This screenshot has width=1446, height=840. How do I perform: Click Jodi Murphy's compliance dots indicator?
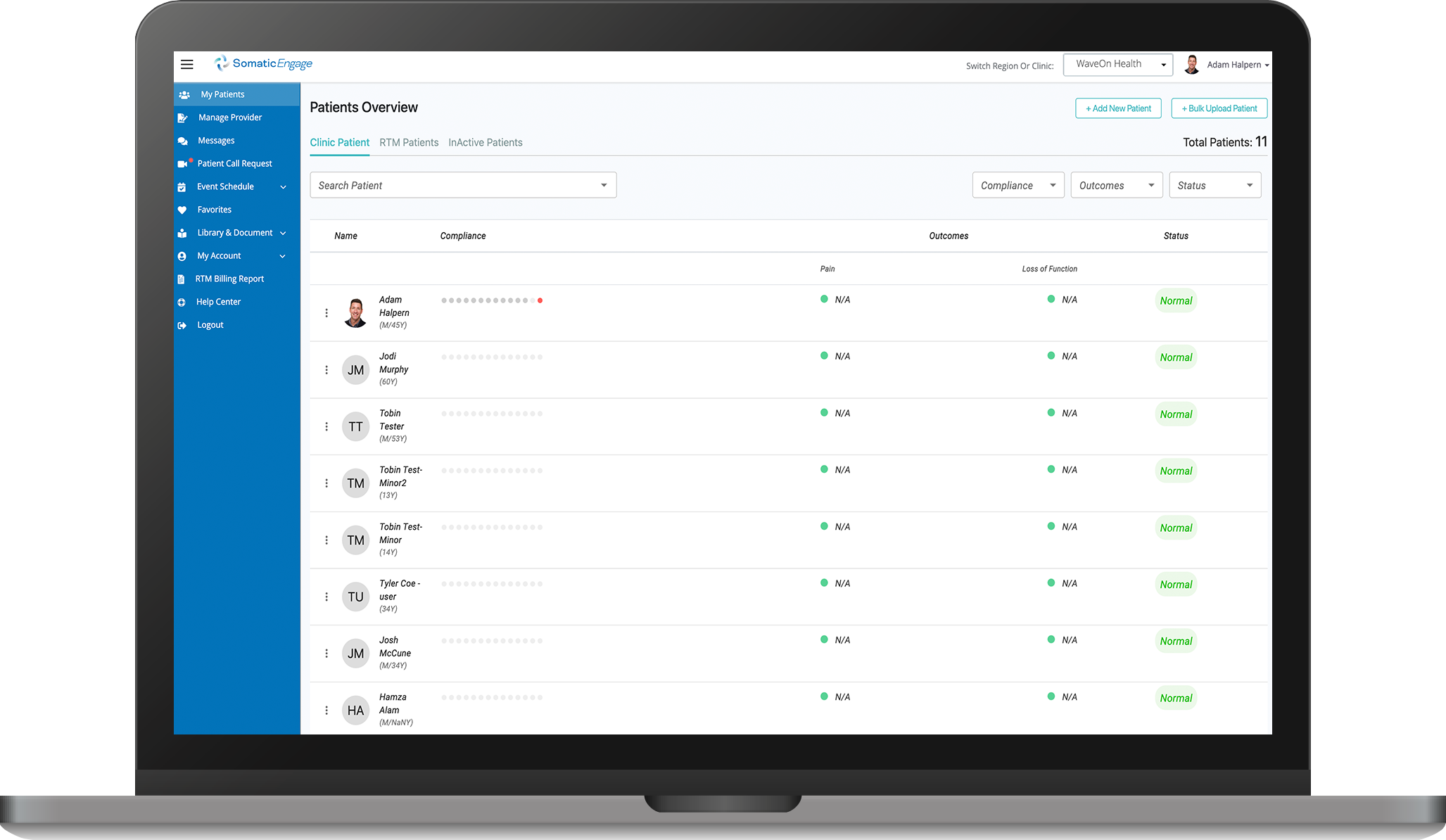[x=492, y=357]
